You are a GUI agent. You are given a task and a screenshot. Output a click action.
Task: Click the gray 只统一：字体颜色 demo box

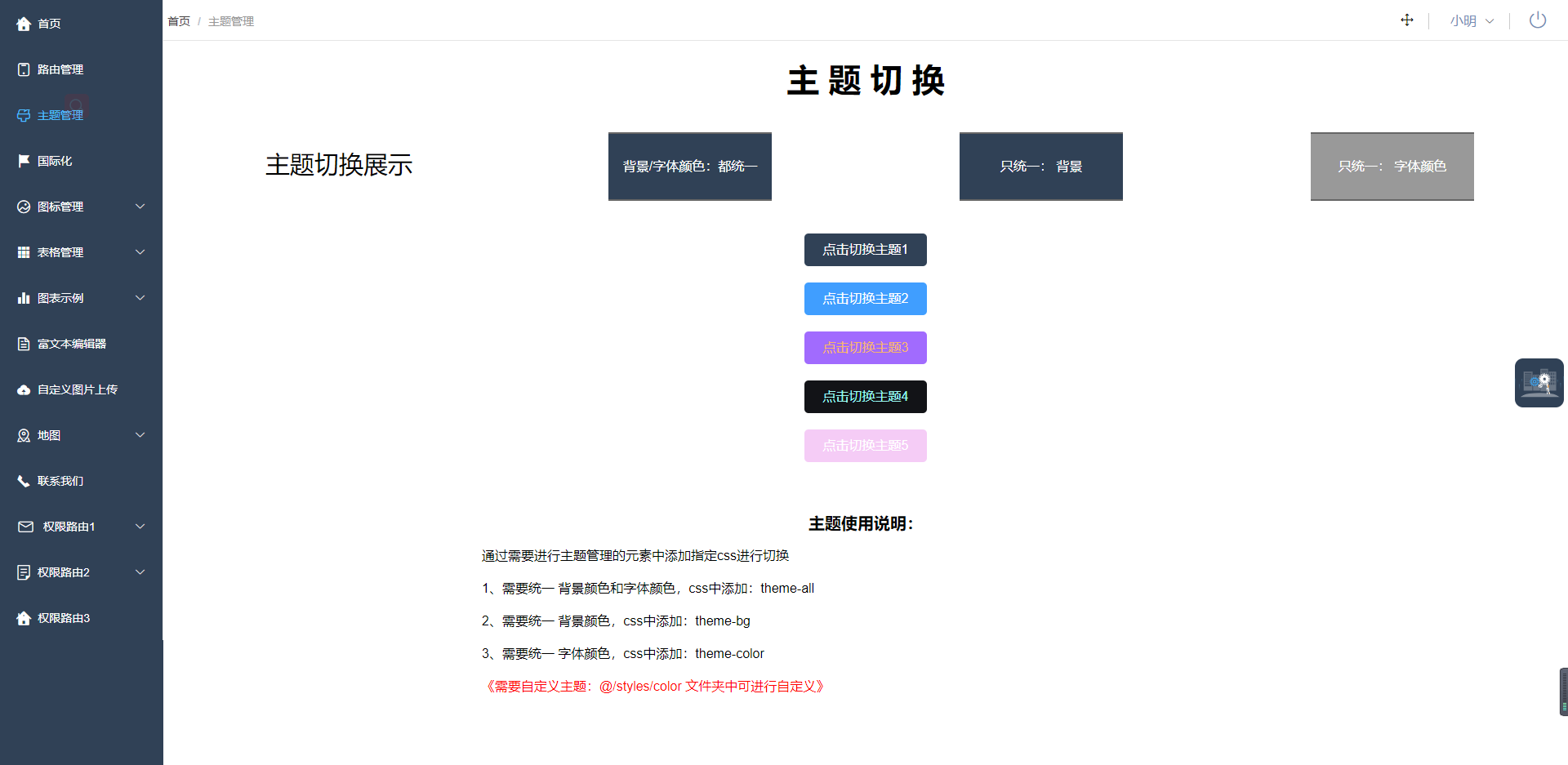pos(1392,167)
